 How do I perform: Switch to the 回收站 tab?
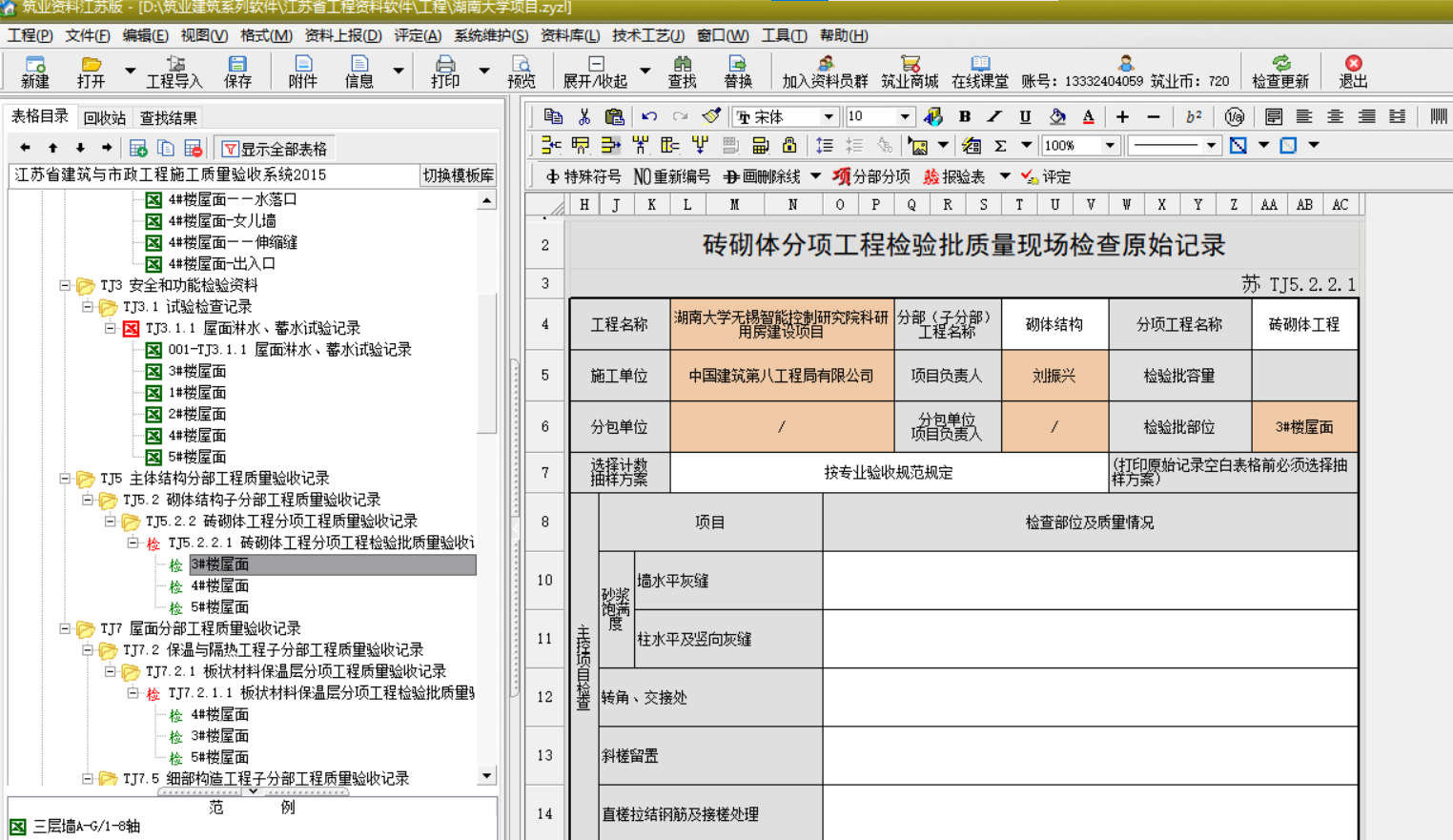(x=106, y=117)
